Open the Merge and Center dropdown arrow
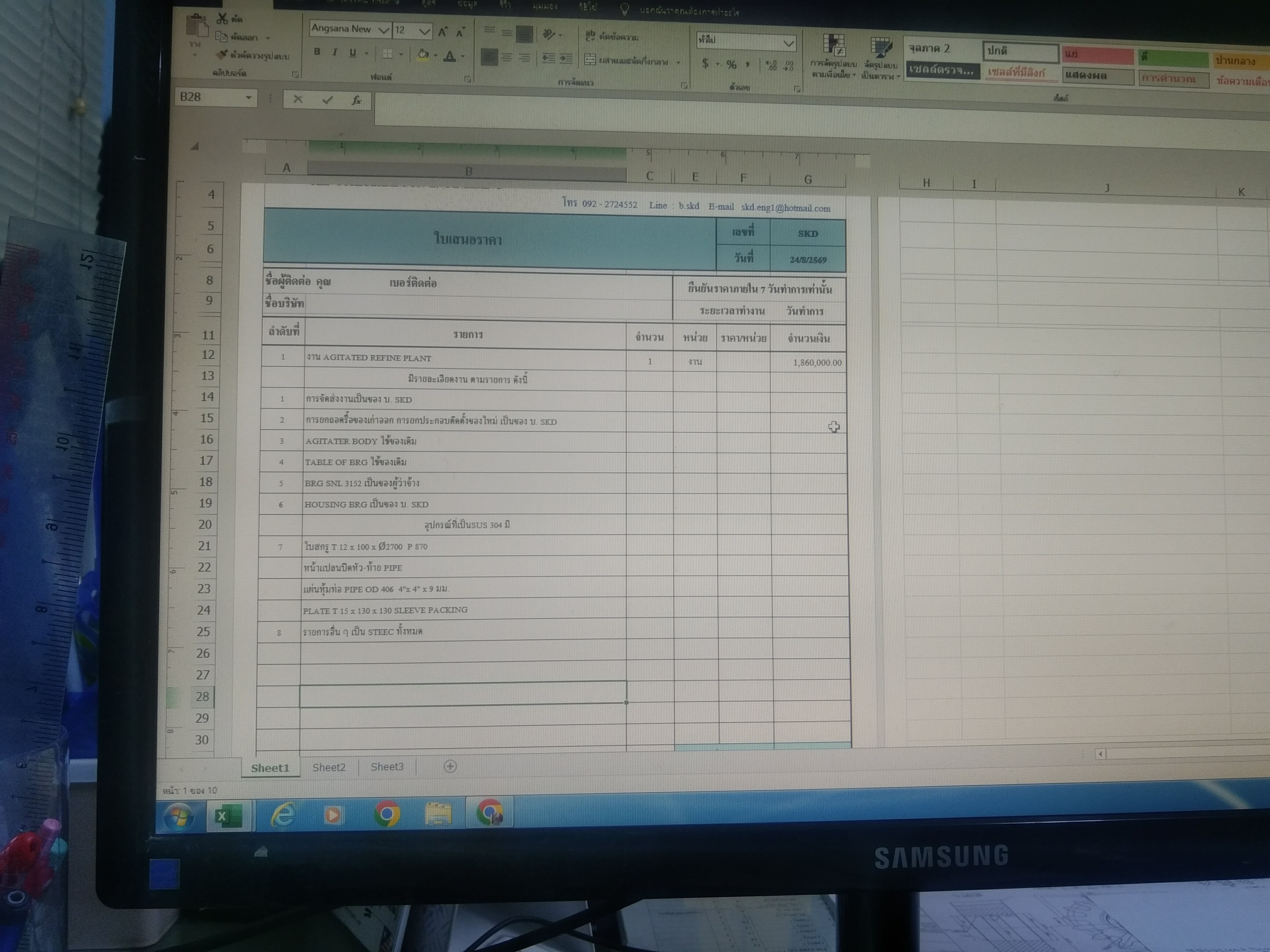The width and height of the screenshot is (1270, 952). pos(678,62)
